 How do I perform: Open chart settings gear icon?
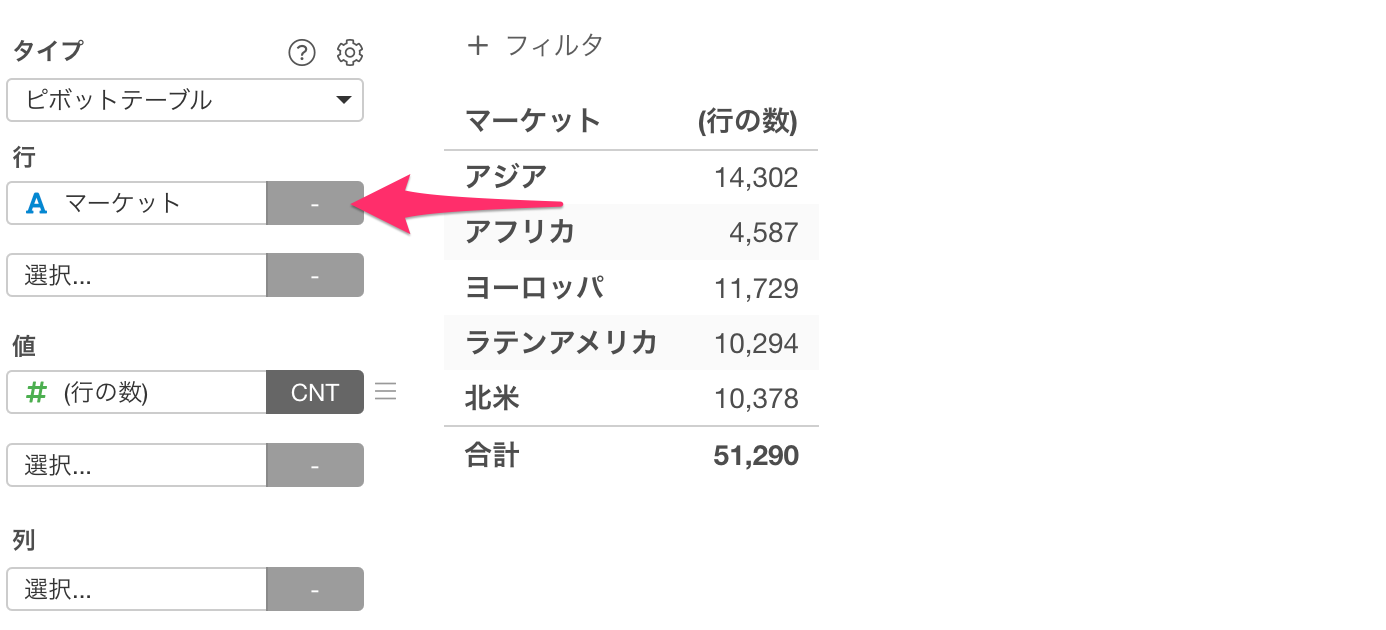coord(350,52)
